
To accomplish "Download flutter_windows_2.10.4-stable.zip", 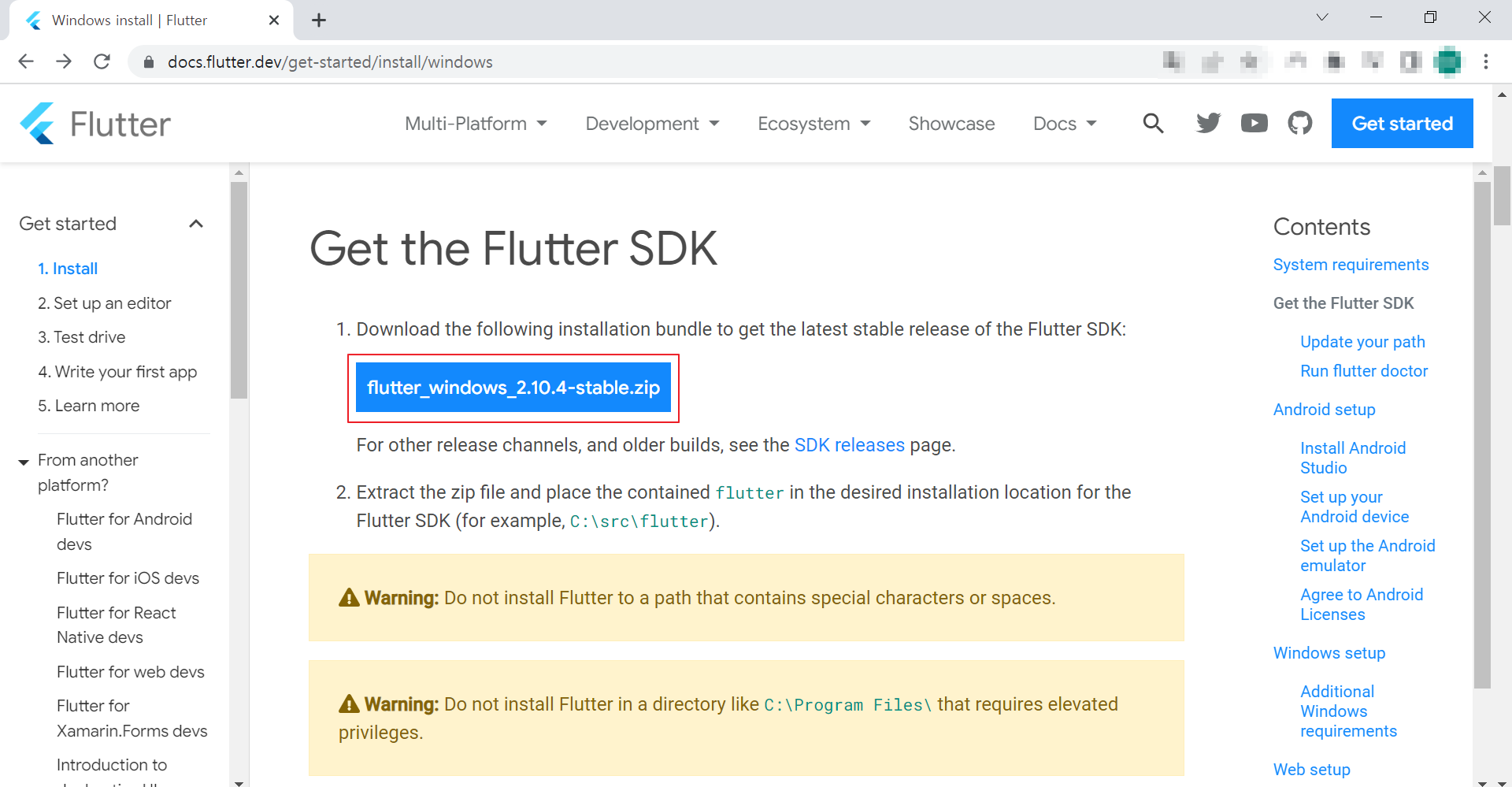I will click(x=513, y=388).
